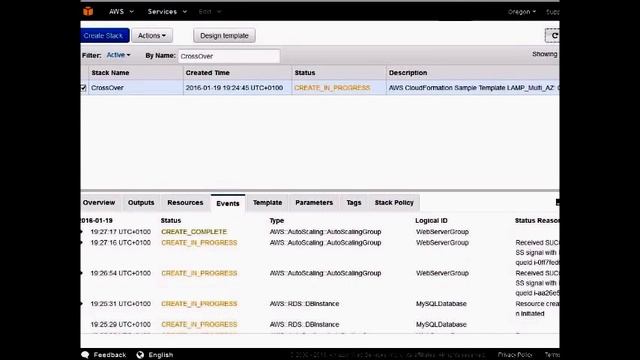
Task: Click the 19:25:29 UTC+0100 timestamp
Action: (120, 324)
